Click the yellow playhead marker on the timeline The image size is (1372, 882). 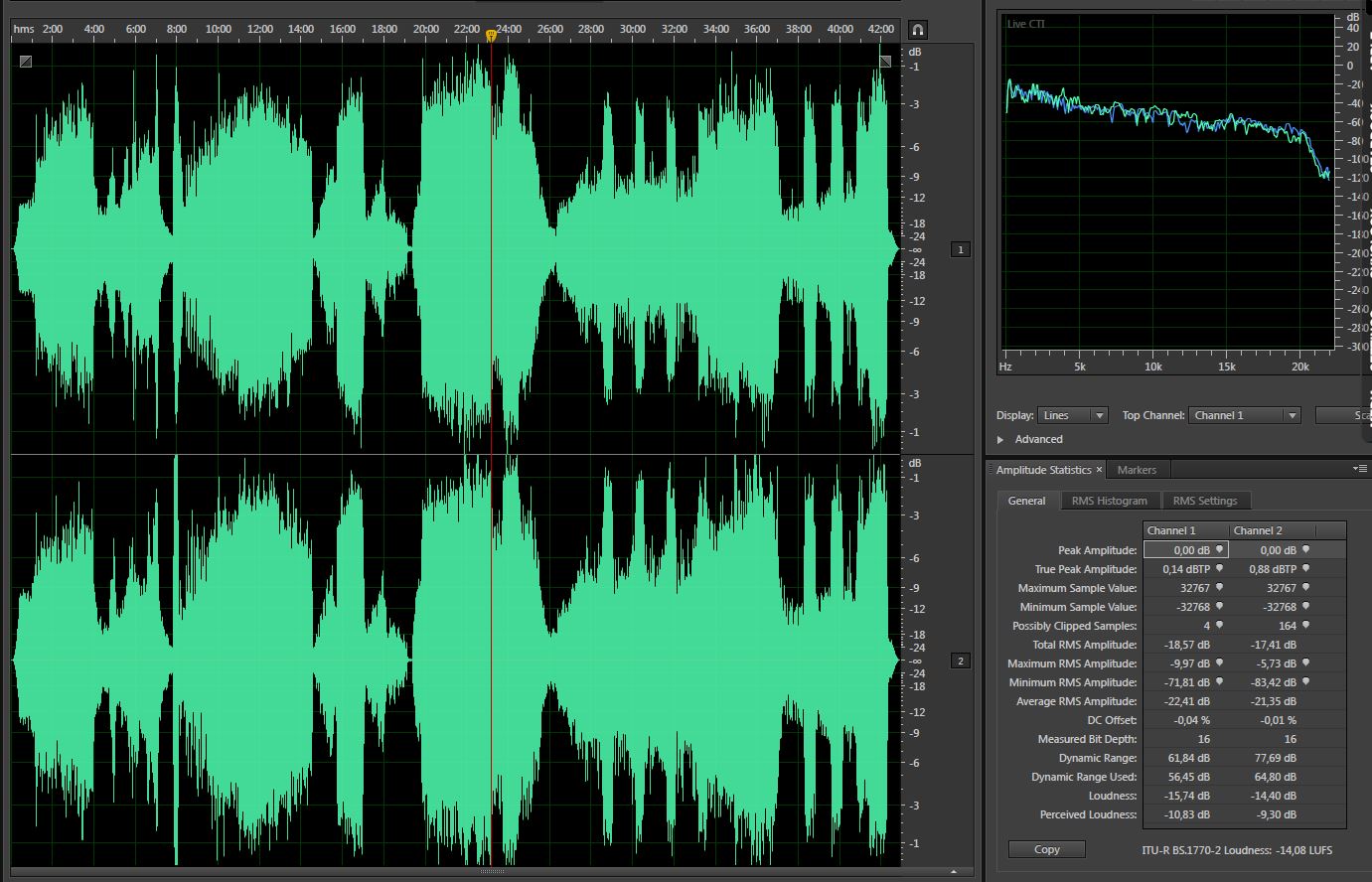491,35
